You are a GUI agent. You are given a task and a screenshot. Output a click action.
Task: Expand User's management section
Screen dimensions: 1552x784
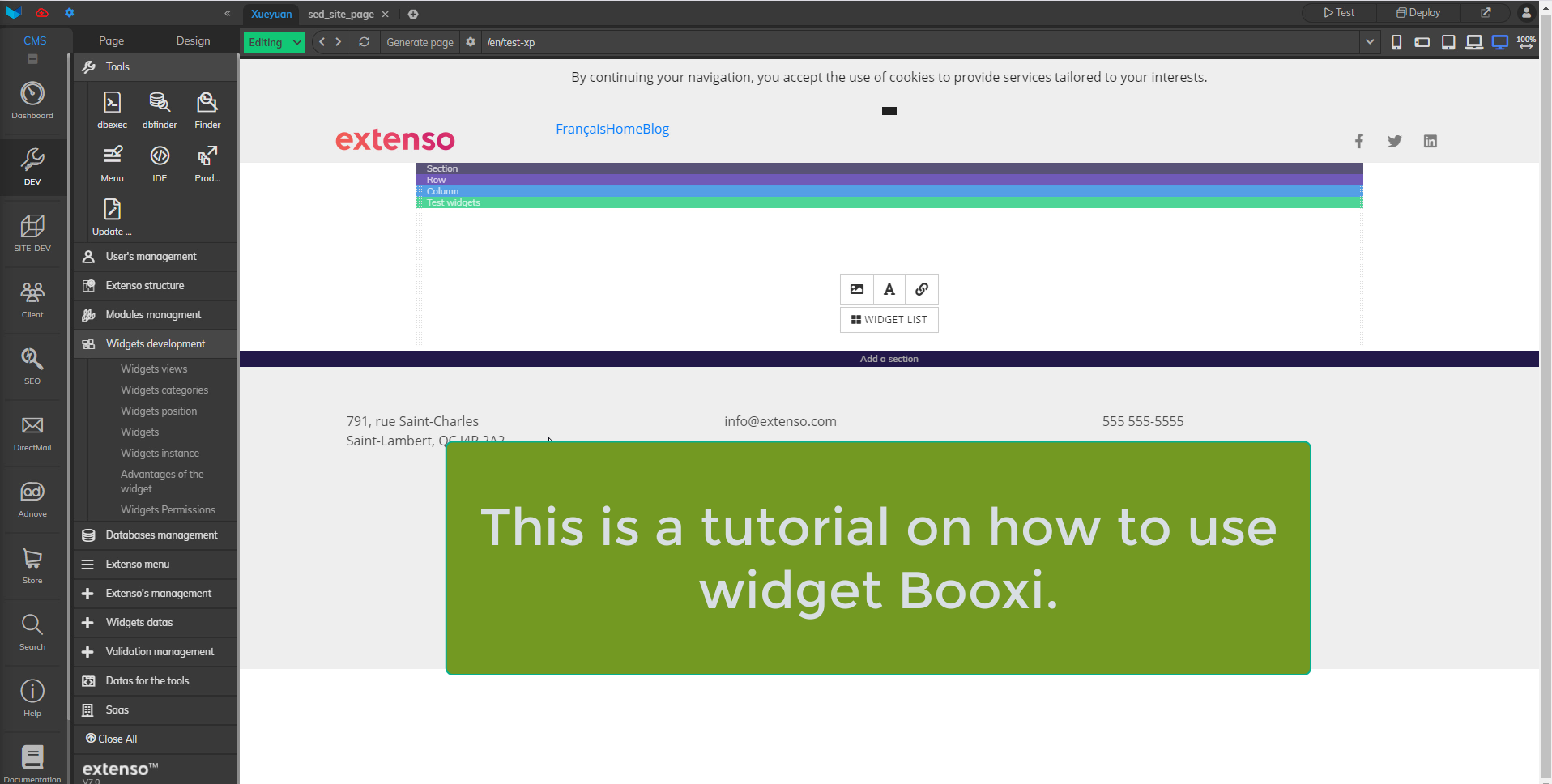pos(155,257)
